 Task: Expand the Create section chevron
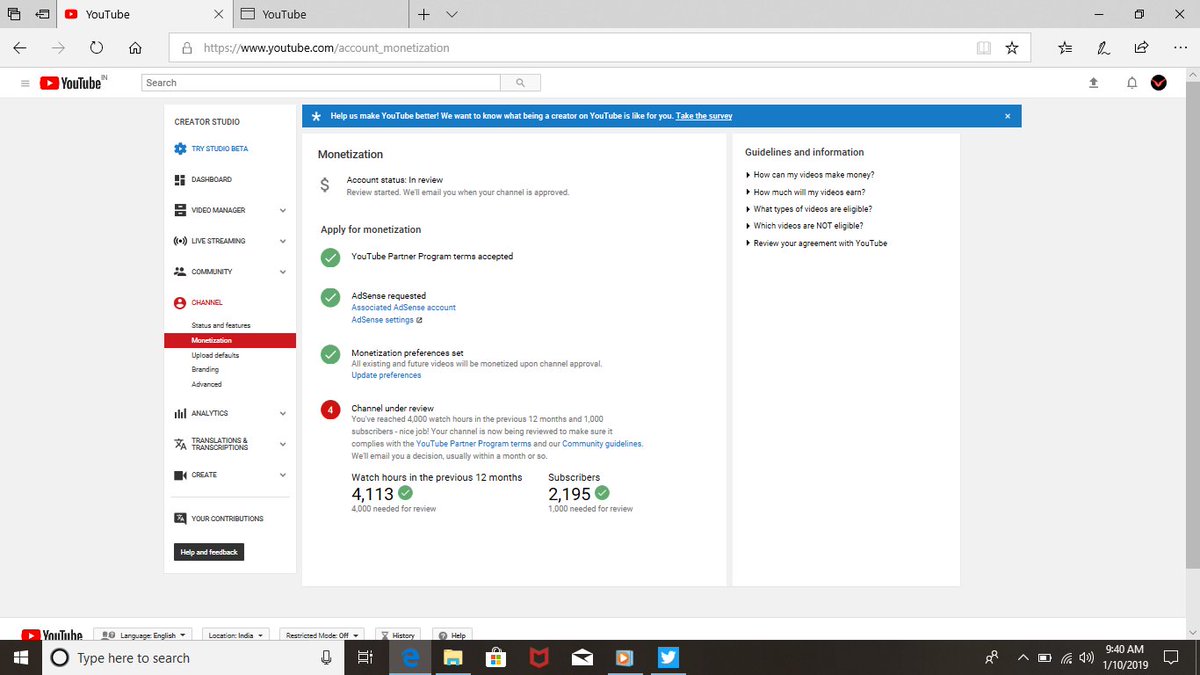(x=283, y=475)
